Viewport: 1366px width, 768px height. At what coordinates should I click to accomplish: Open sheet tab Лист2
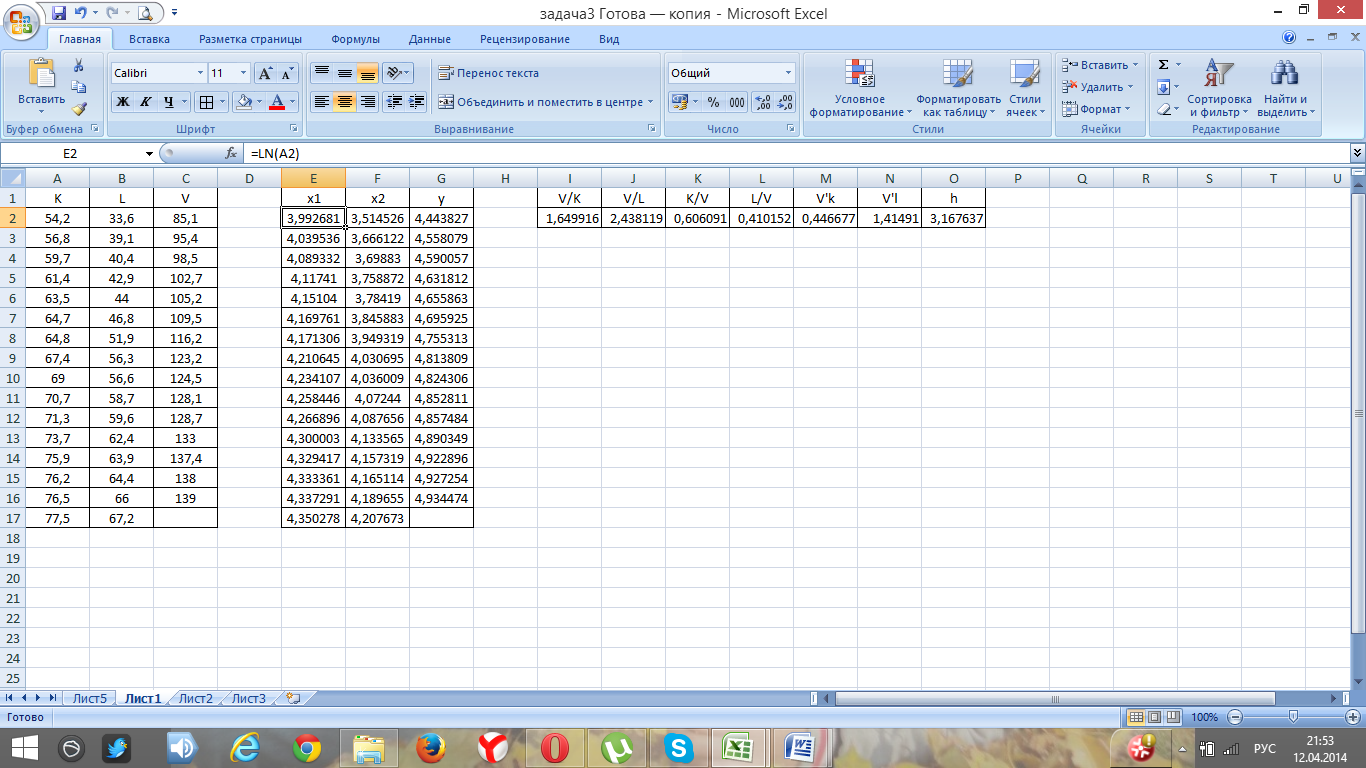click(195, 698)
